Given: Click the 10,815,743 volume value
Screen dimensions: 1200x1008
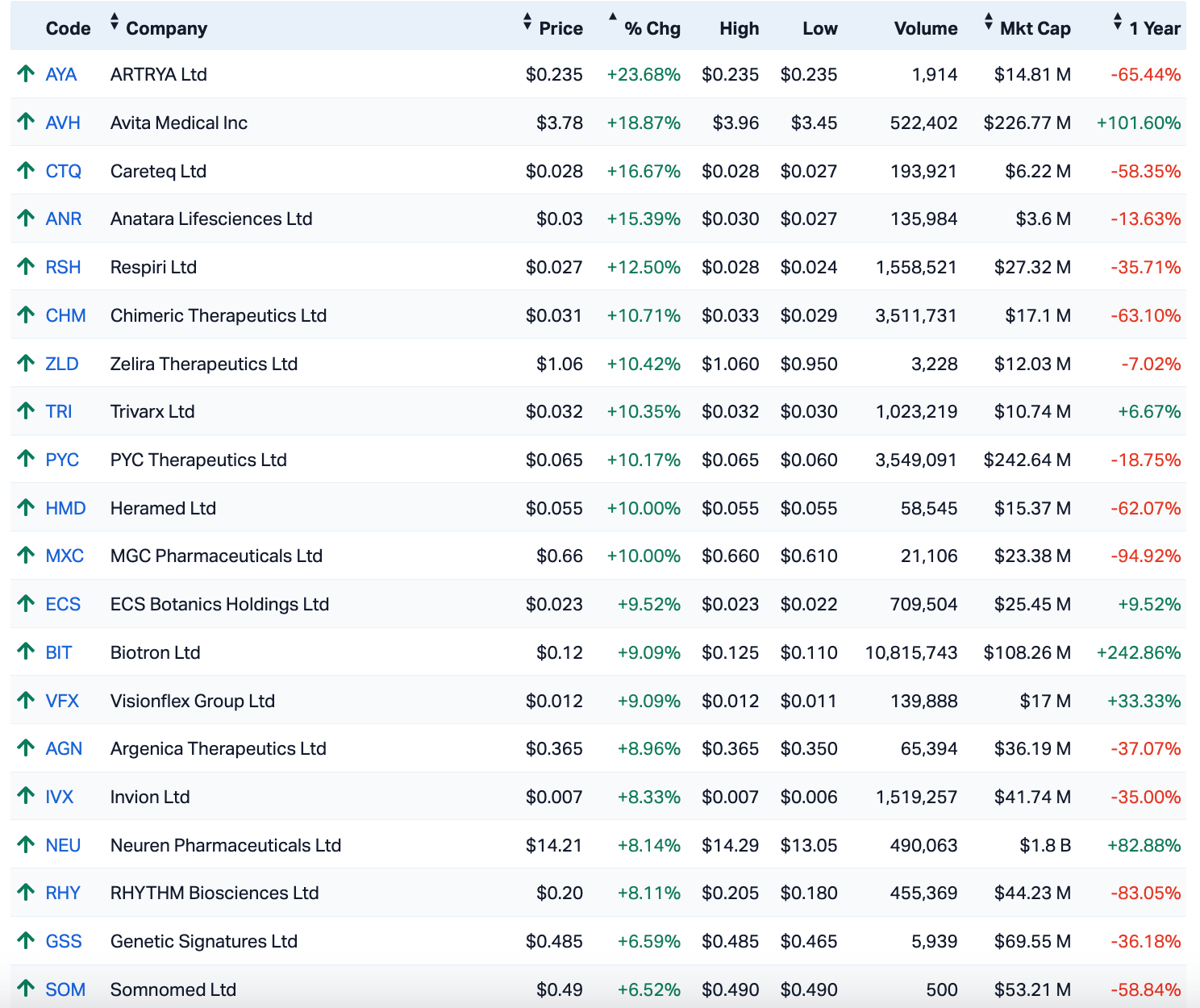Looking at the screenshot, I should point(911,652).
